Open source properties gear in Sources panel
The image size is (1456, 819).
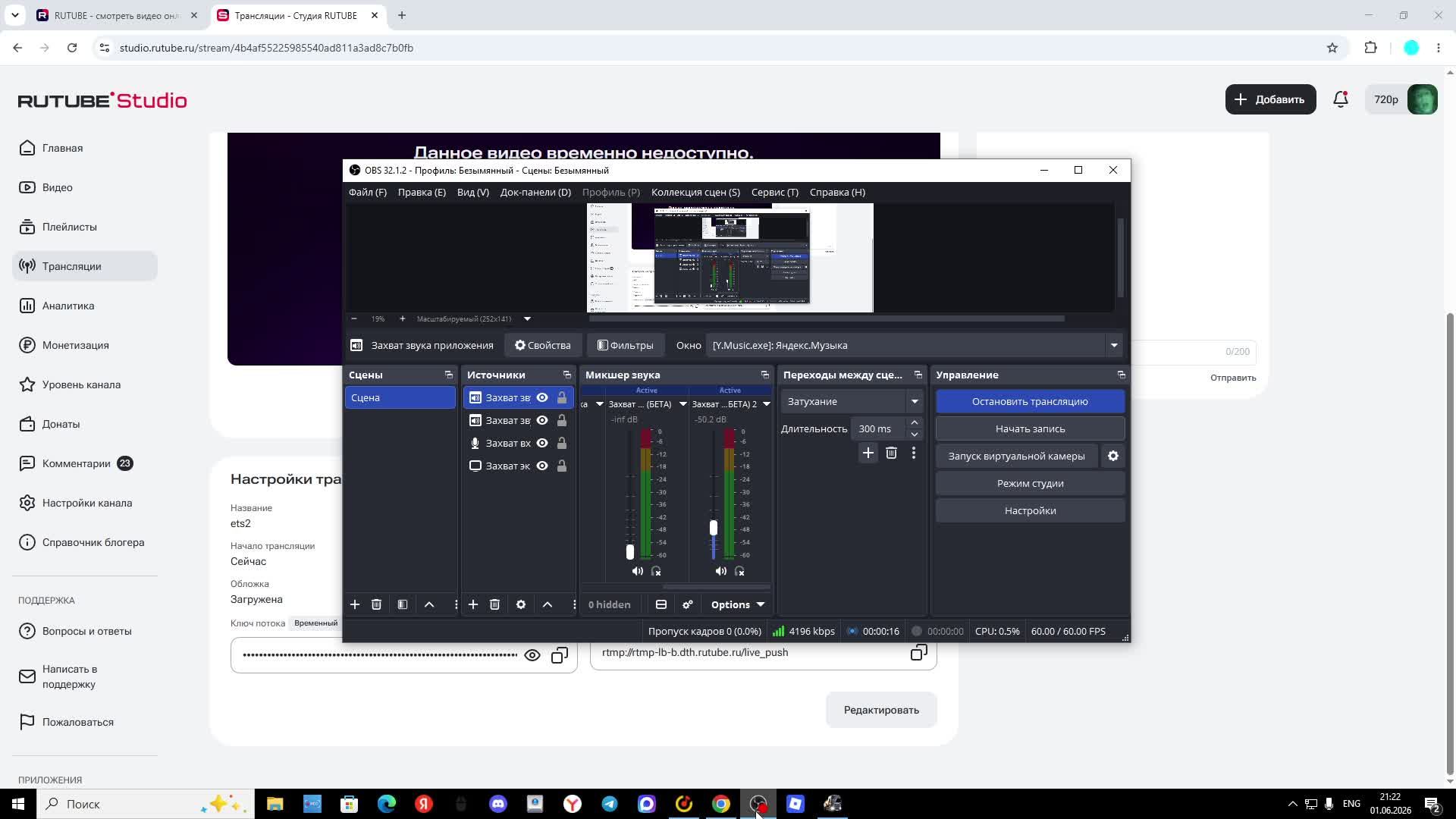521,604
